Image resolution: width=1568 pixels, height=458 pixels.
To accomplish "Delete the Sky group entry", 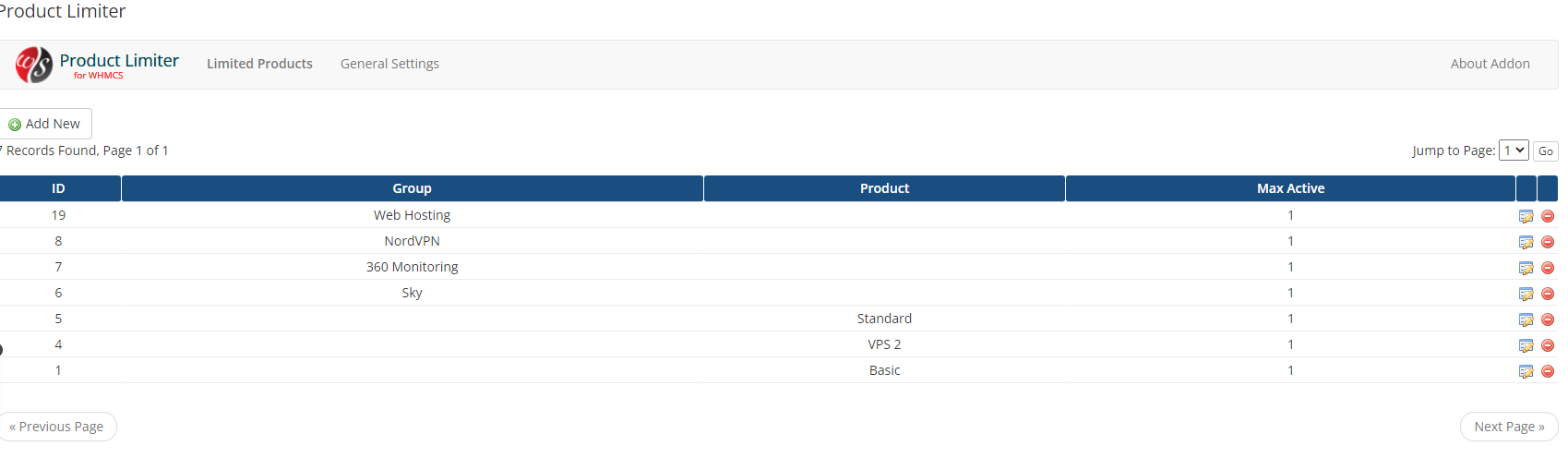I will [x=1548, y=294].
